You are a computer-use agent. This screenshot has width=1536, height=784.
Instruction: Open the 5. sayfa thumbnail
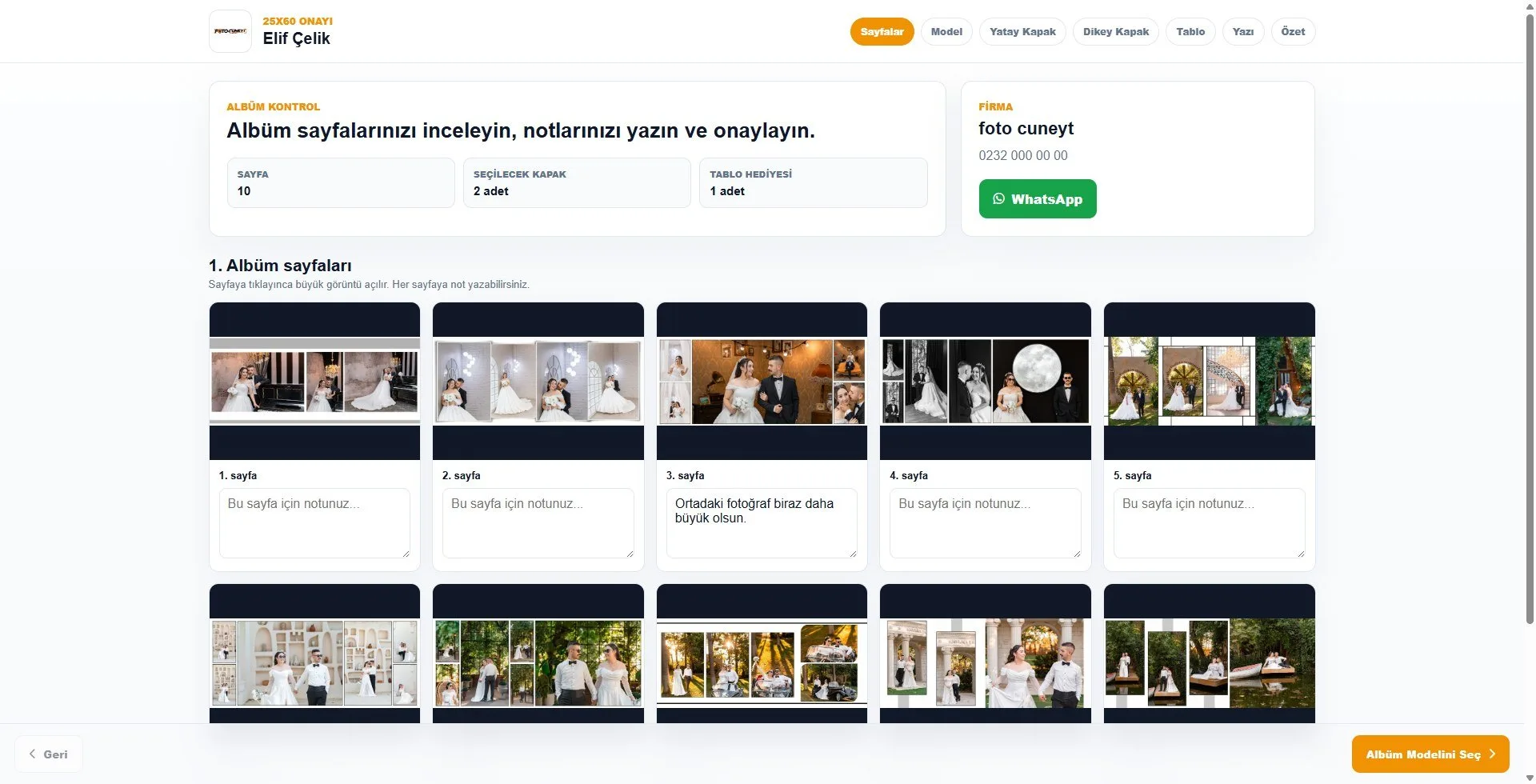point(1209,381)
